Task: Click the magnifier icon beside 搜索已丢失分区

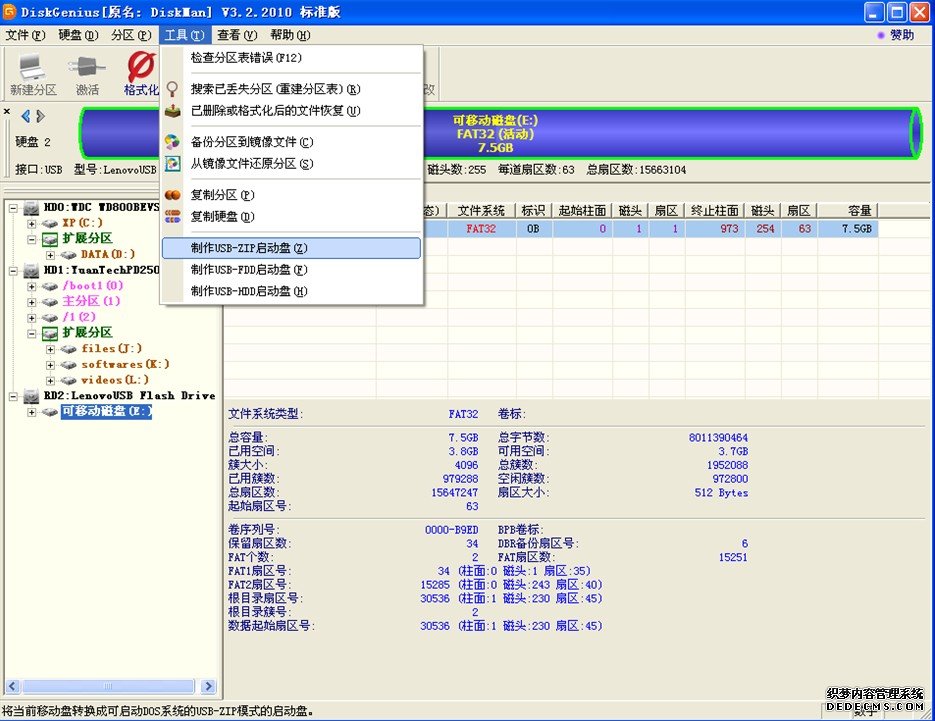Action: pos(173,89)
